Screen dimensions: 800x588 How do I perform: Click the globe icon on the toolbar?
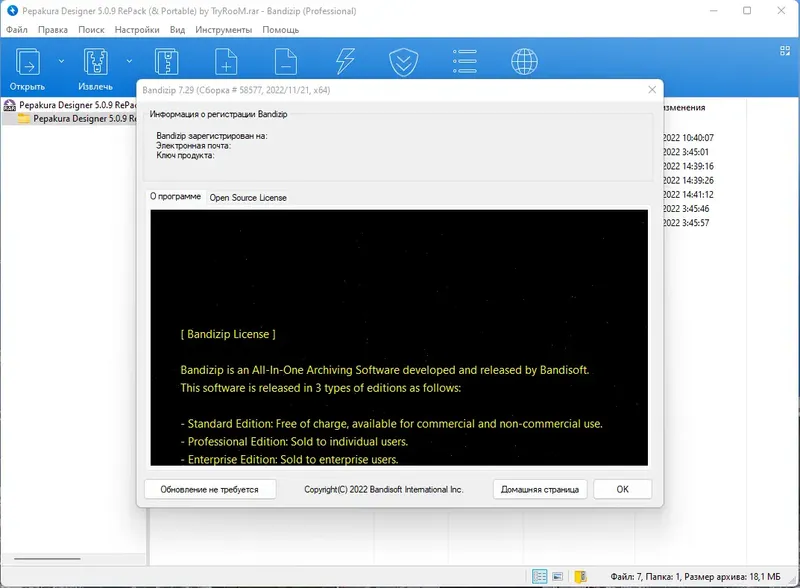pyautogui.click(x=523, y=62)
